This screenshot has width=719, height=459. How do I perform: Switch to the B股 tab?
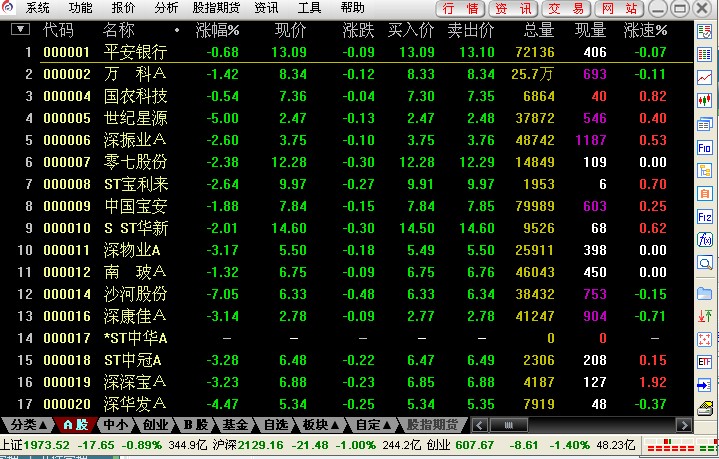[x=196, y=425]
